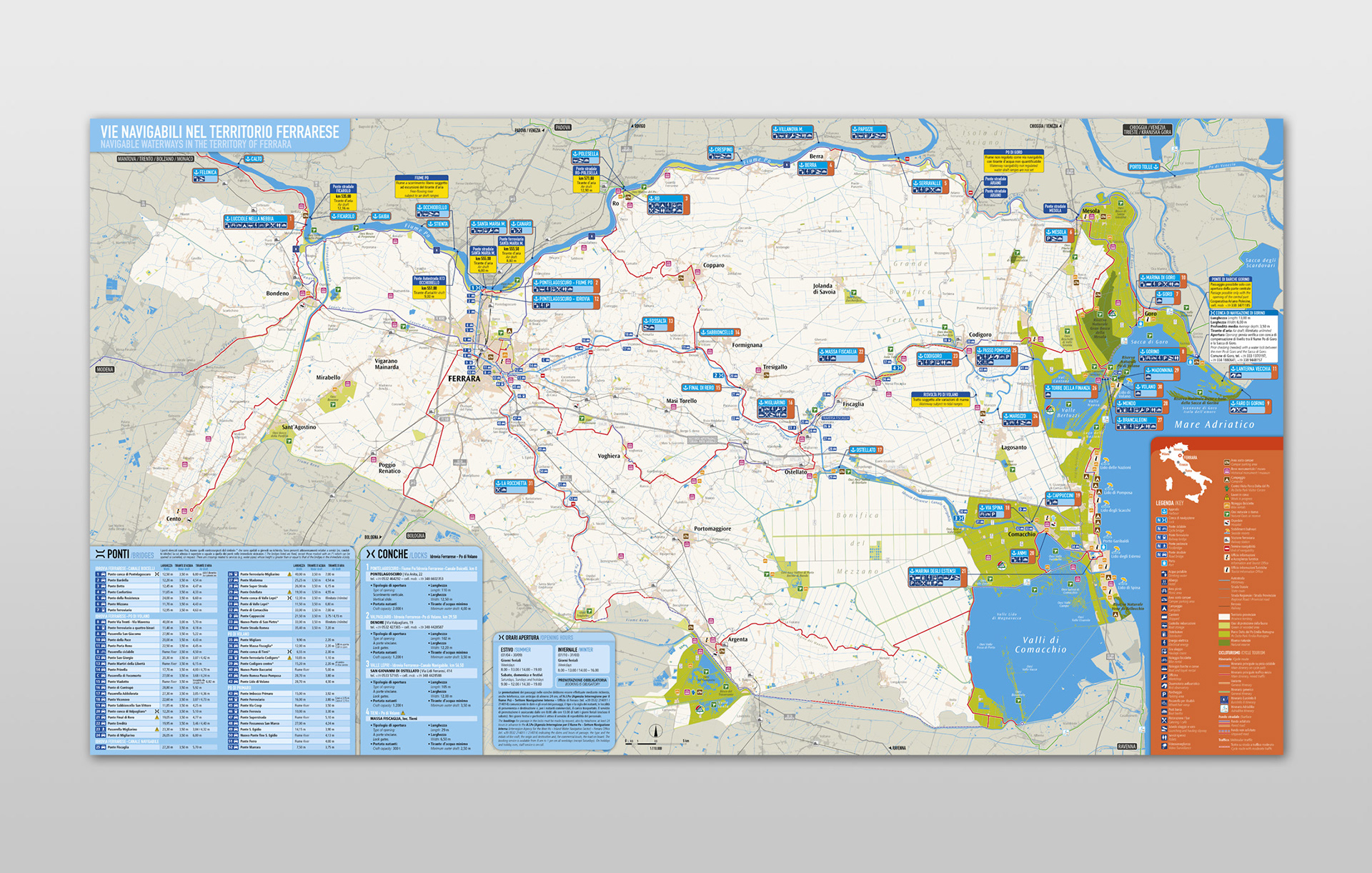Click the GAIBA mooring label

pyautogui.click(x=381, y=216)
